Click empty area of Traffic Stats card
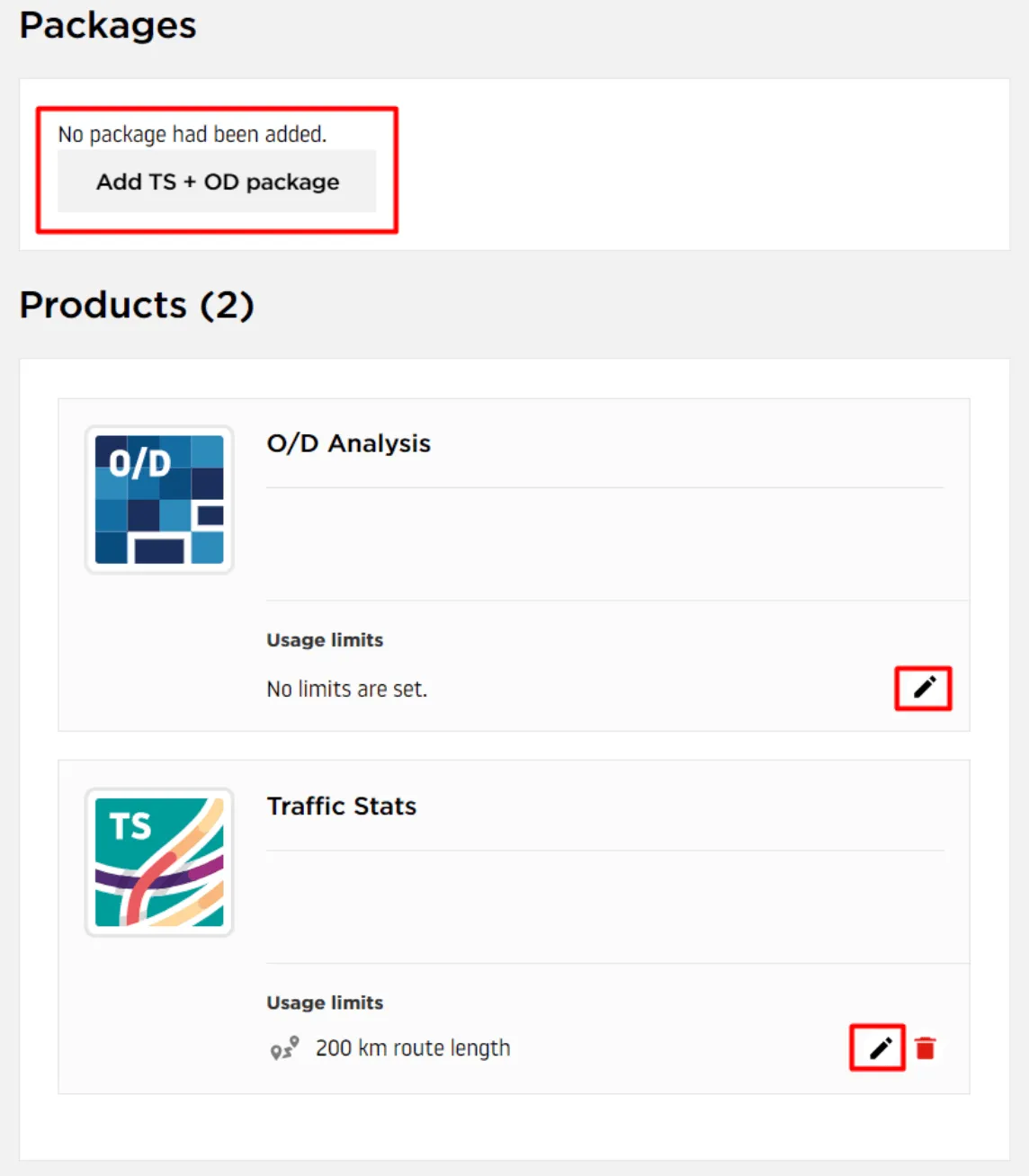1029x1176 pixels. (604, 906)
